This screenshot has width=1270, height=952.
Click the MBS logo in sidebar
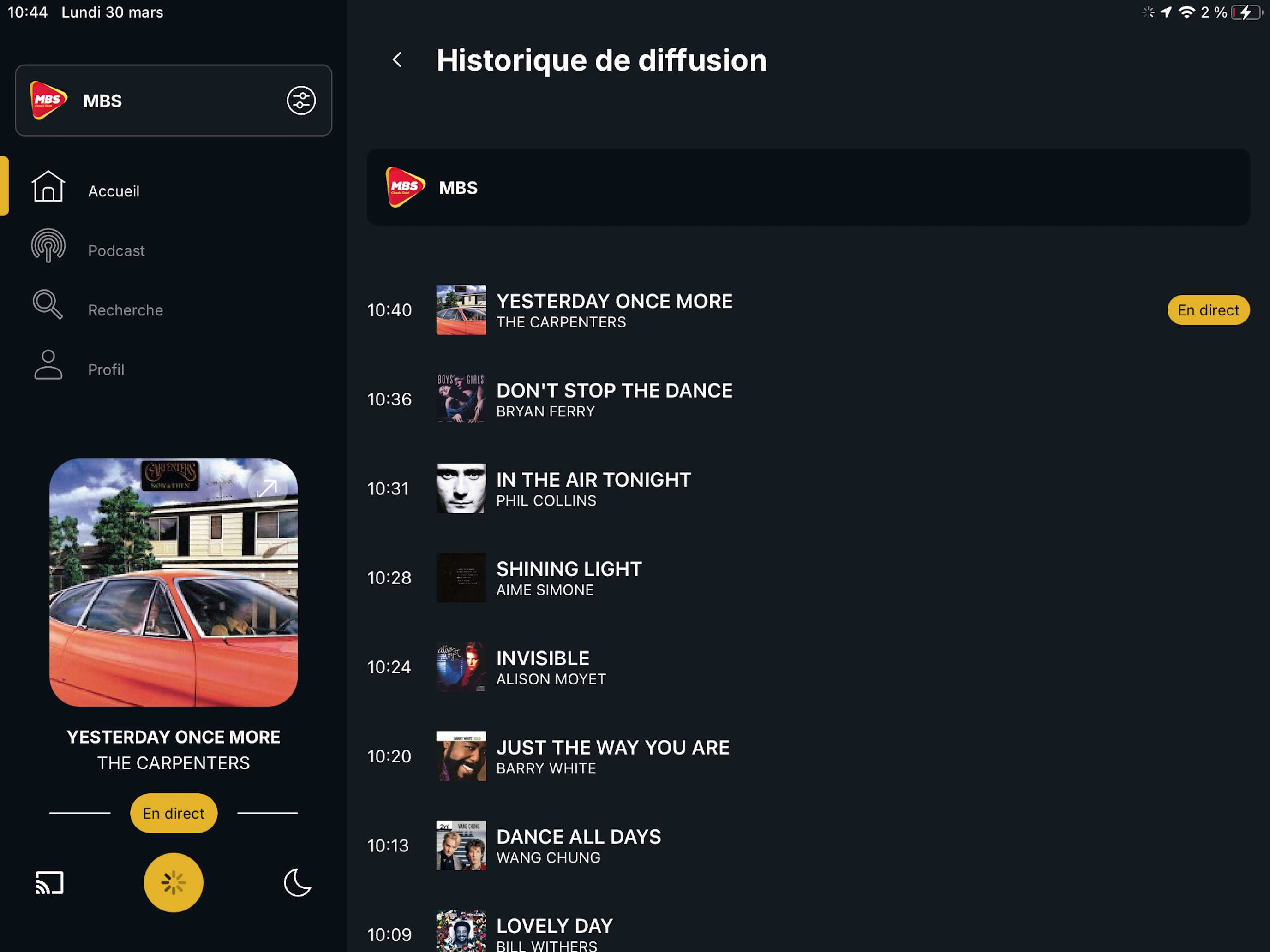tap(48, 101)
